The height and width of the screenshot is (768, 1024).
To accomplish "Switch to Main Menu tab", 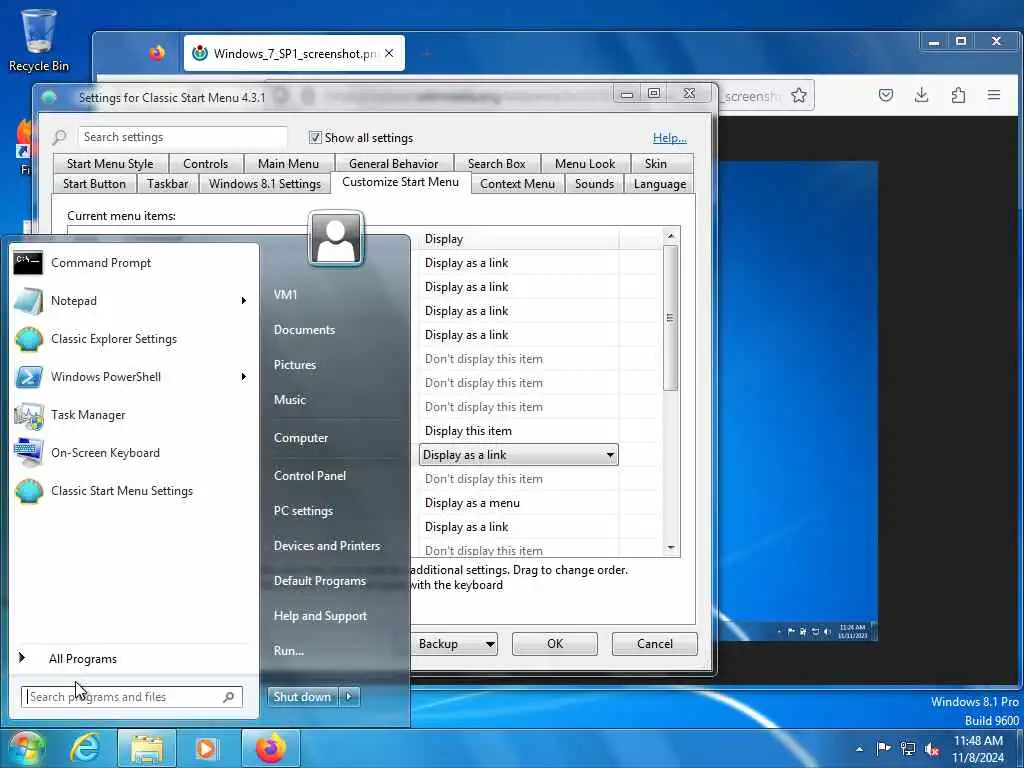I will [288, 164].
